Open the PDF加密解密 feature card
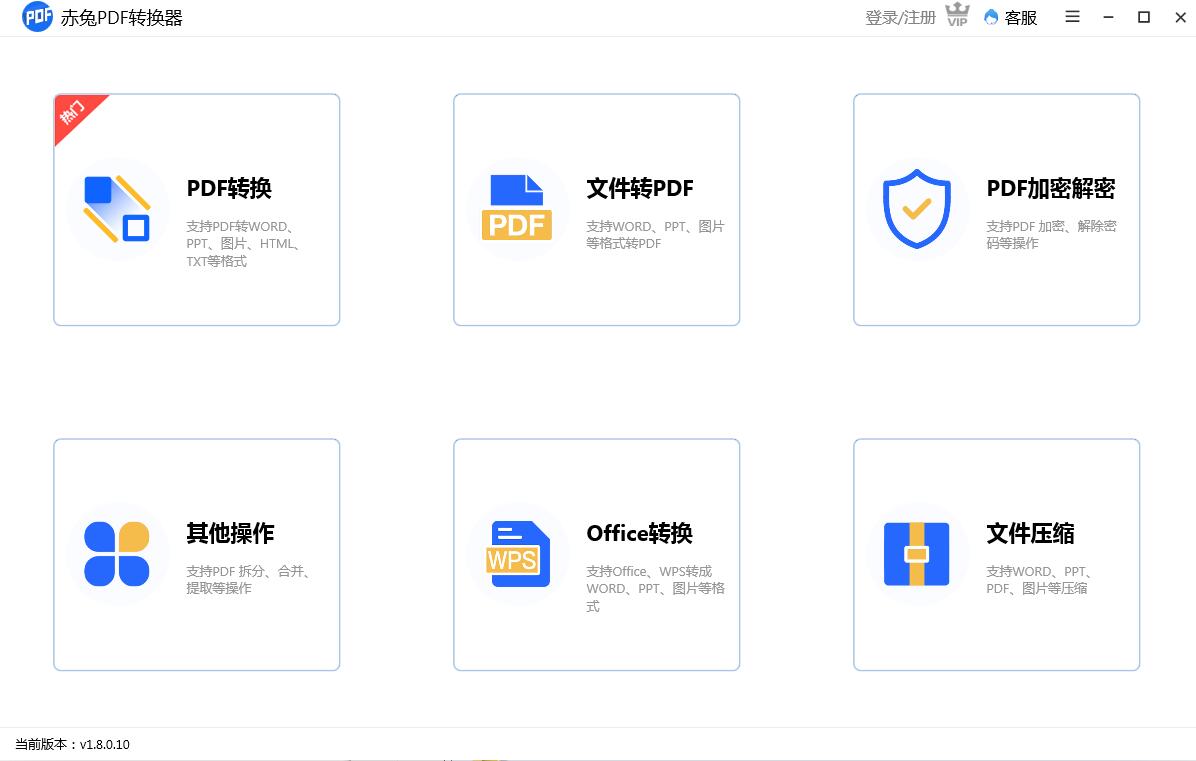This screenshot has width=1196, height=761. 996,209
